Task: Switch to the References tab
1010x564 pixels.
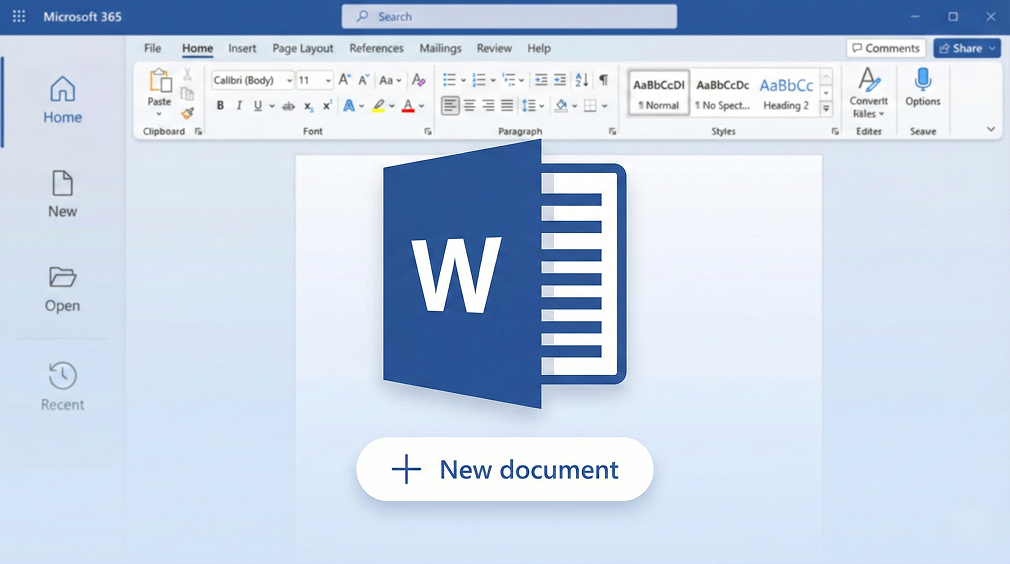Action: [376, 48]
